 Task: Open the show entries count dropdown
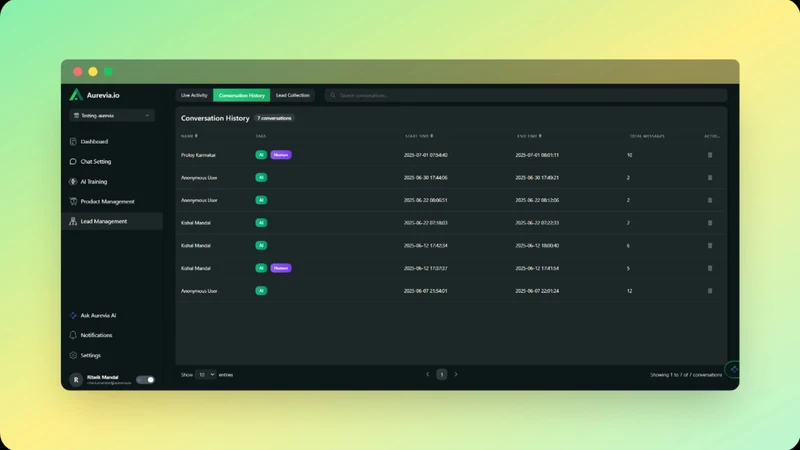(x=205, y=374)
